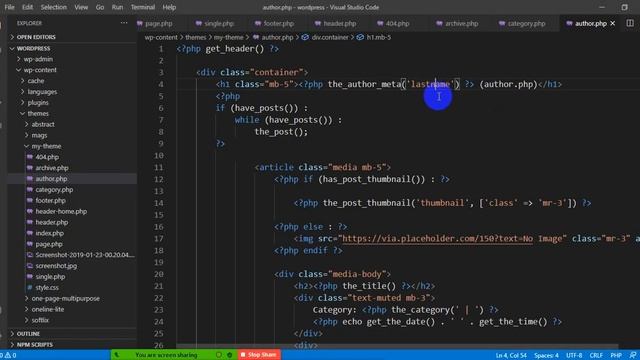Change encoding via UTF-8 status item

[574, 356]
